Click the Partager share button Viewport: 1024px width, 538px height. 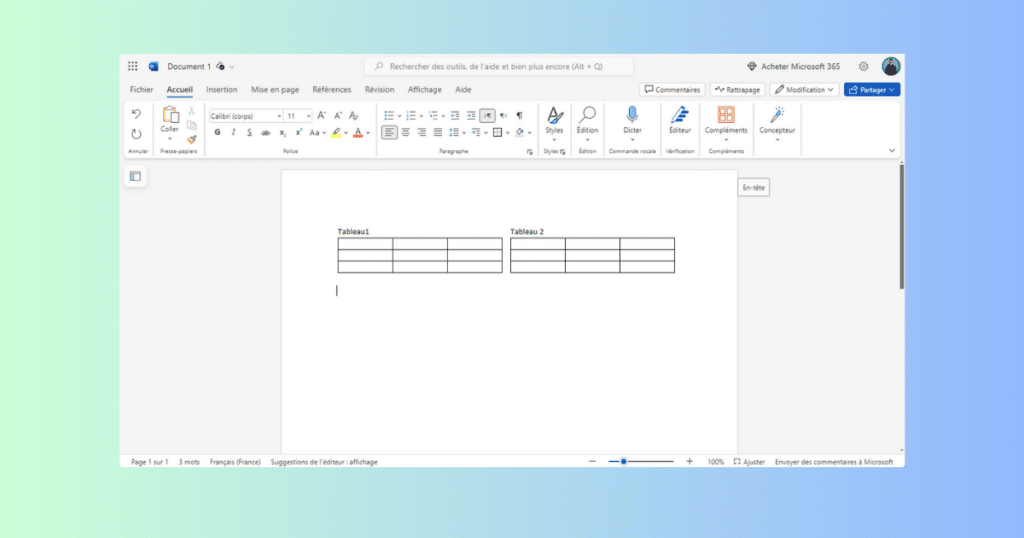[872, 89]
